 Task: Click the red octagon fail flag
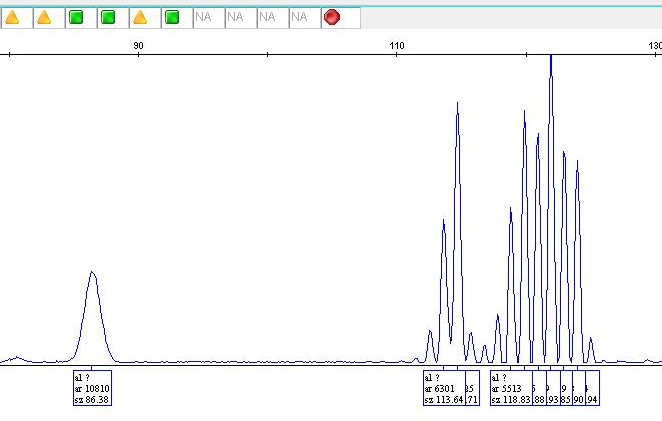pos(332,17)
